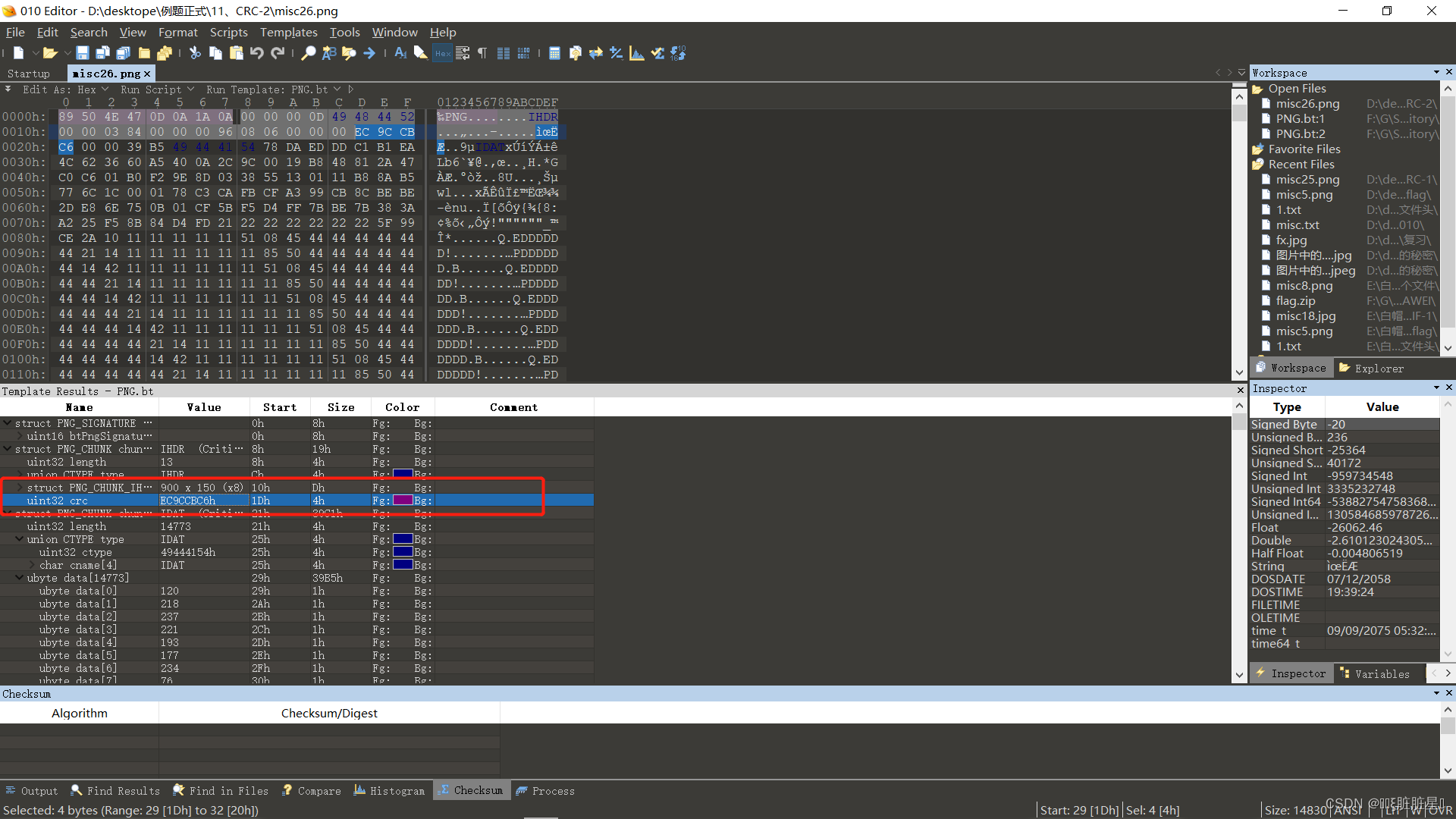Collapse the ubyte data[14773] tree node
Screen dimensions: 1456x819
pyautogui.click(x=19, y=578)
